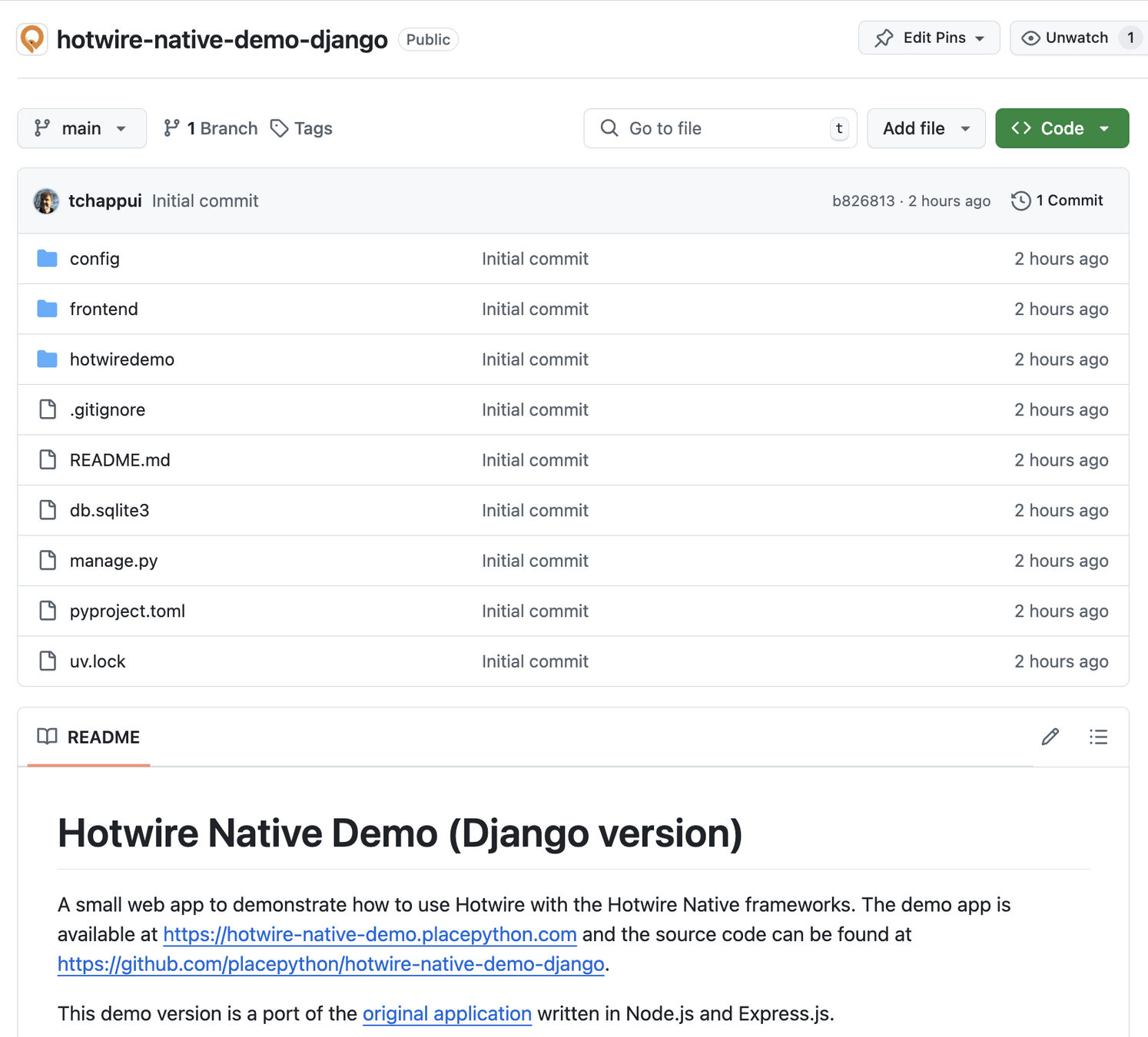The image size is (1148, 1037).
Task: Click the config folder icon
Action: point(47,259)
